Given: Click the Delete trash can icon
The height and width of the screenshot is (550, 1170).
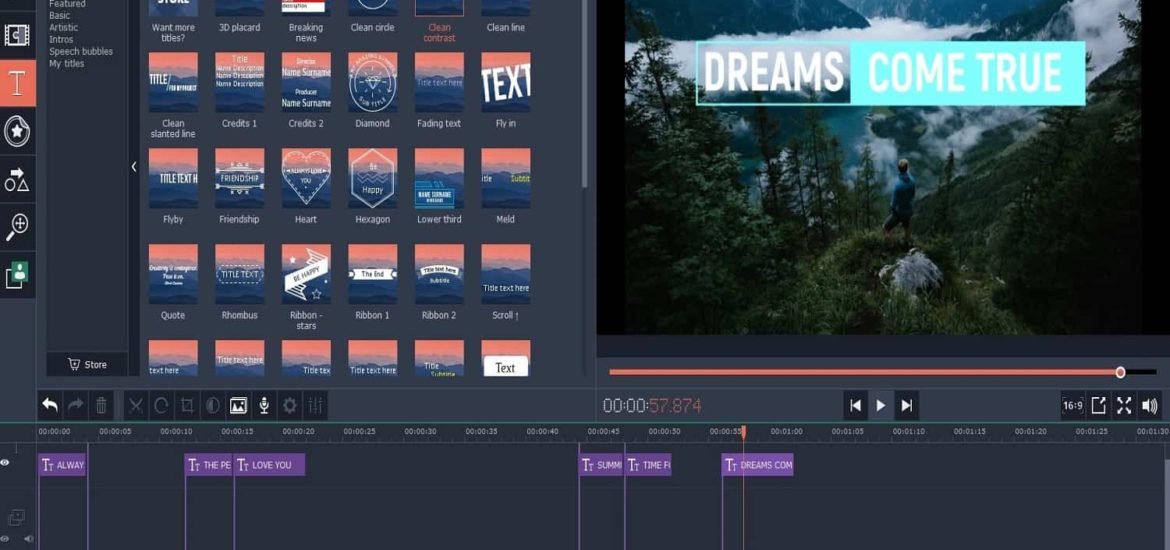Looking at the screenshot, I should tap(101, 405).
